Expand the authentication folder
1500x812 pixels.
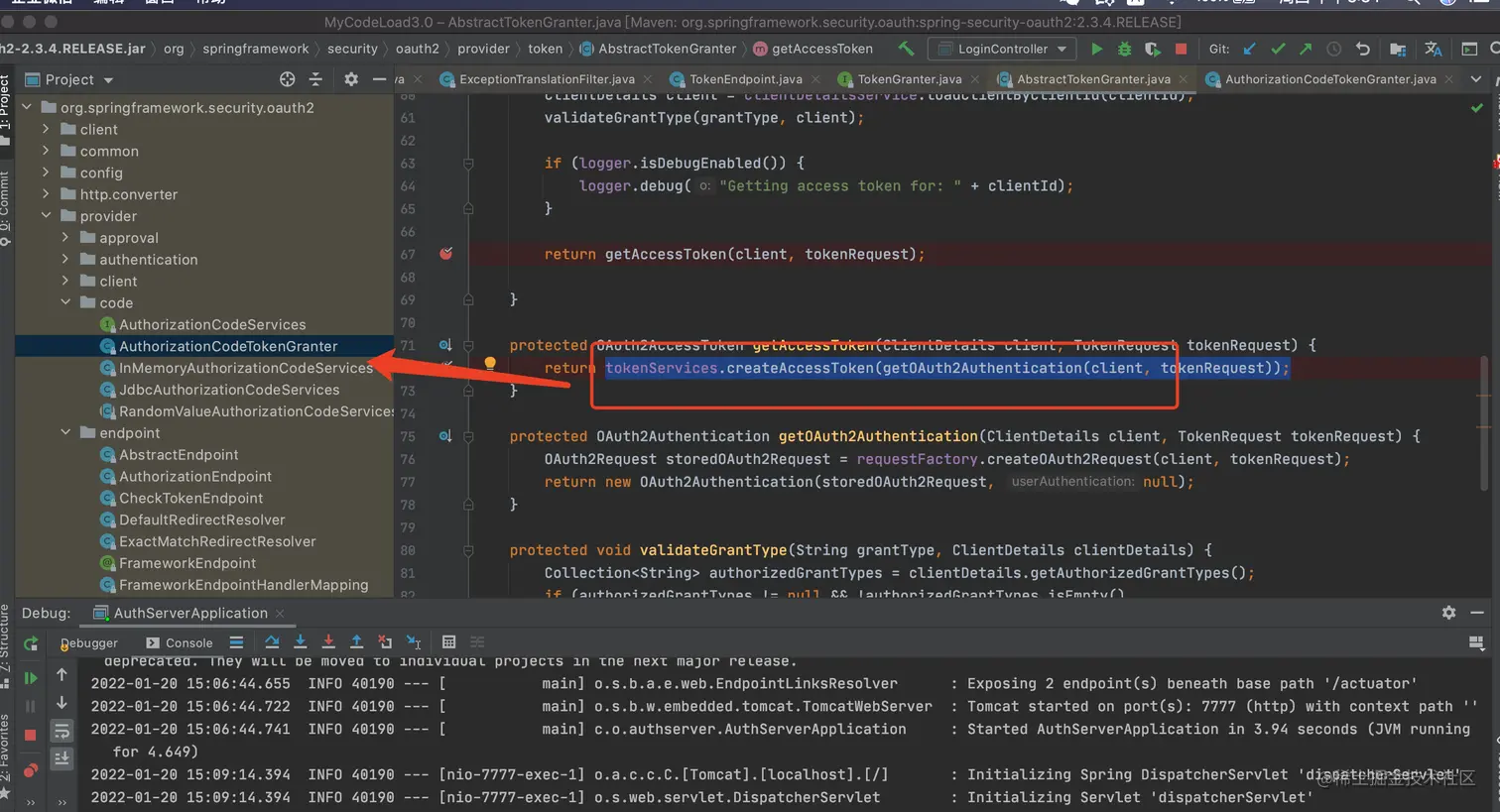pos(65,260)
